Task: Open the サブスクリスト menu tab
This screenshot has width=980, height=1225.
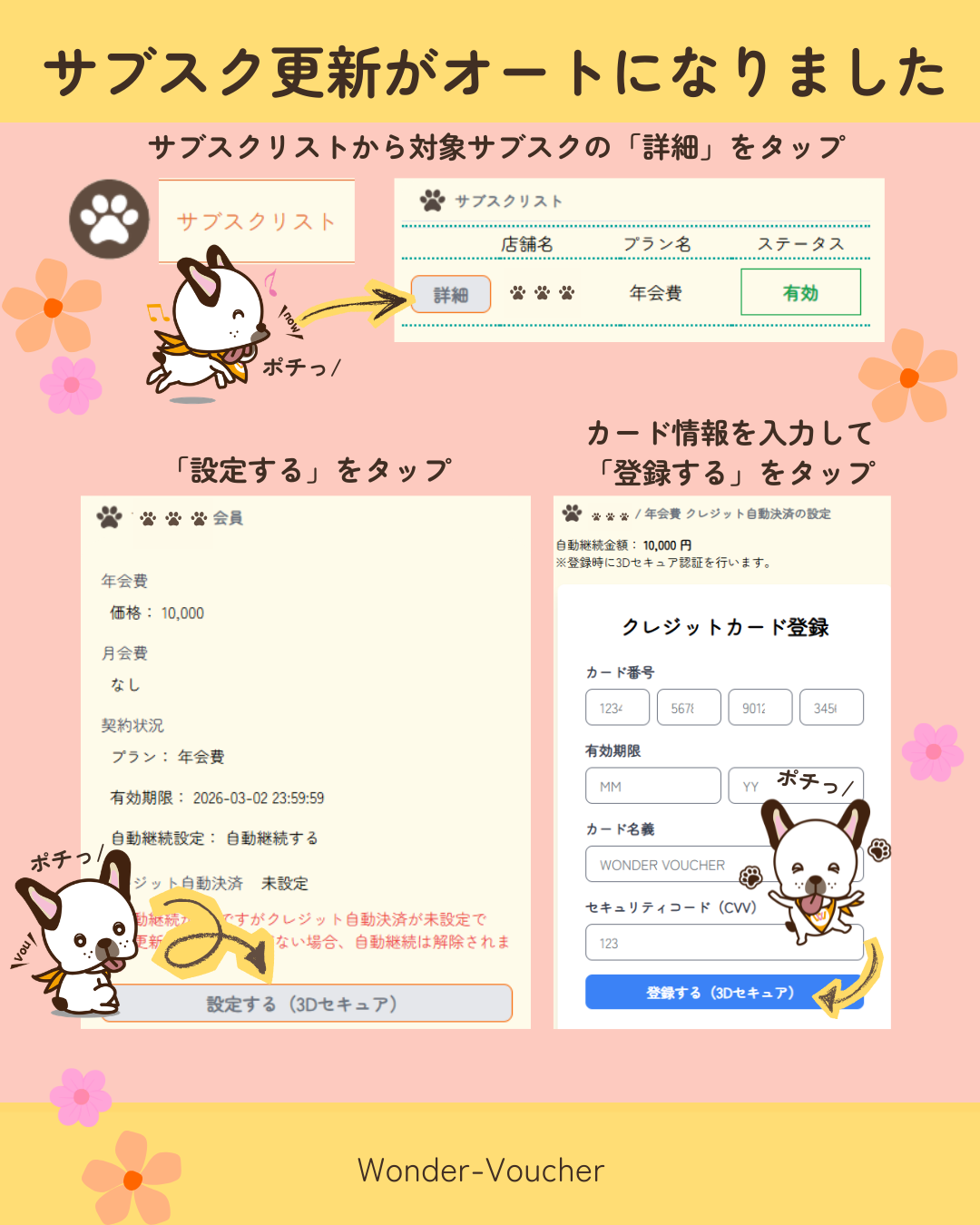Action: (x=257, y=221)
